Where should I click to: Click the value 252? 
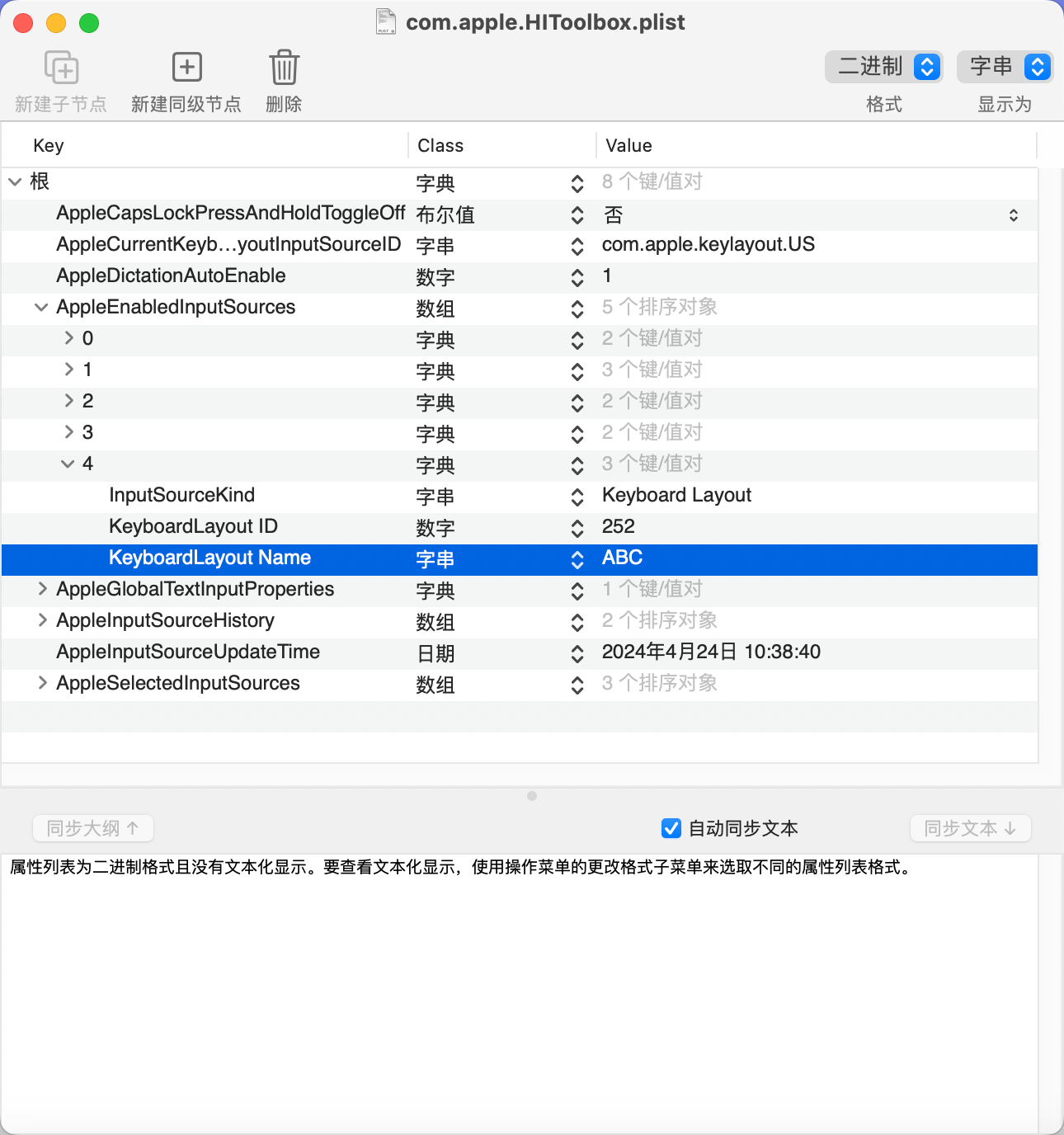point(619,526)
